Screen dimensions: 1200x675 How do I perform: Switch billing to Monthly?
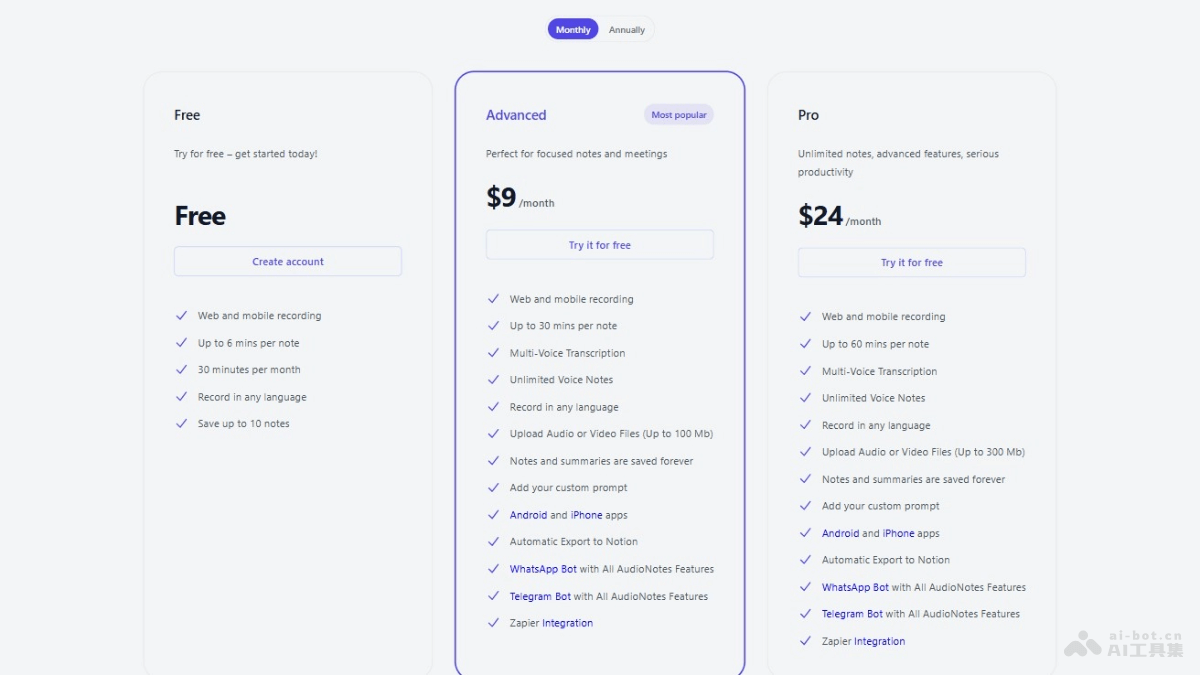[x=573, y=30]
